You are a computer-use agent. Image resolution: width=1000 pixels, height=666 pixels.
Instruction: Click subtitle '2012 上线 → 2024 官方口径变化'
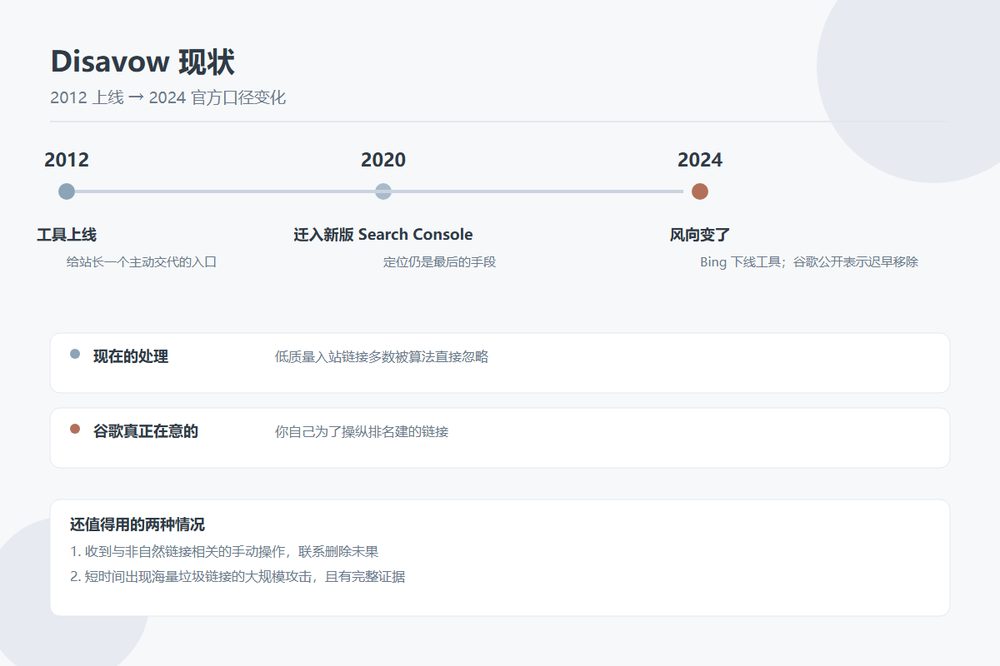point(168,98)
